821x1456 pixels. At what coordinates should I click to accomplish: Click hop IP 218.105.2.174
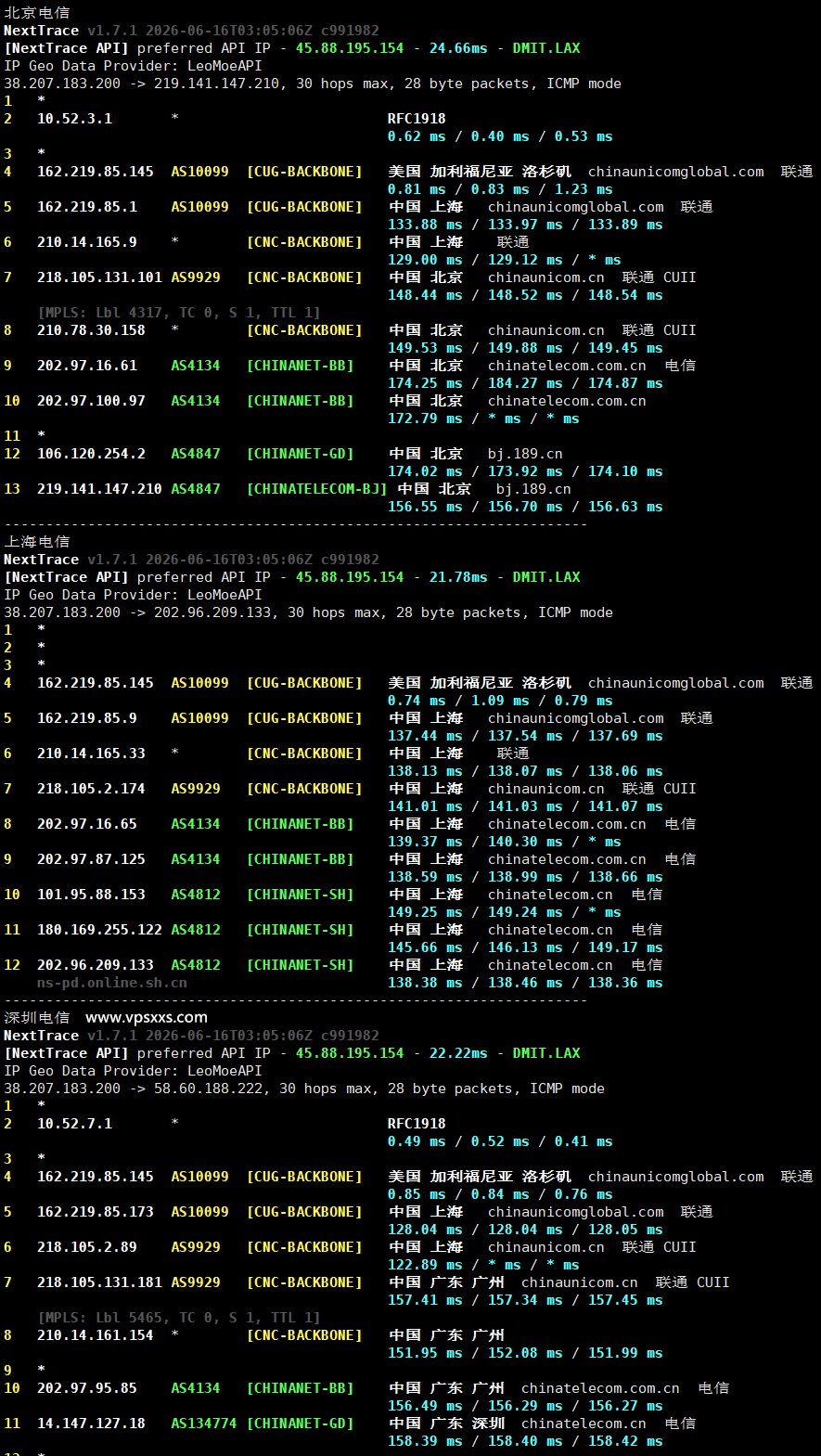point(91,789)
